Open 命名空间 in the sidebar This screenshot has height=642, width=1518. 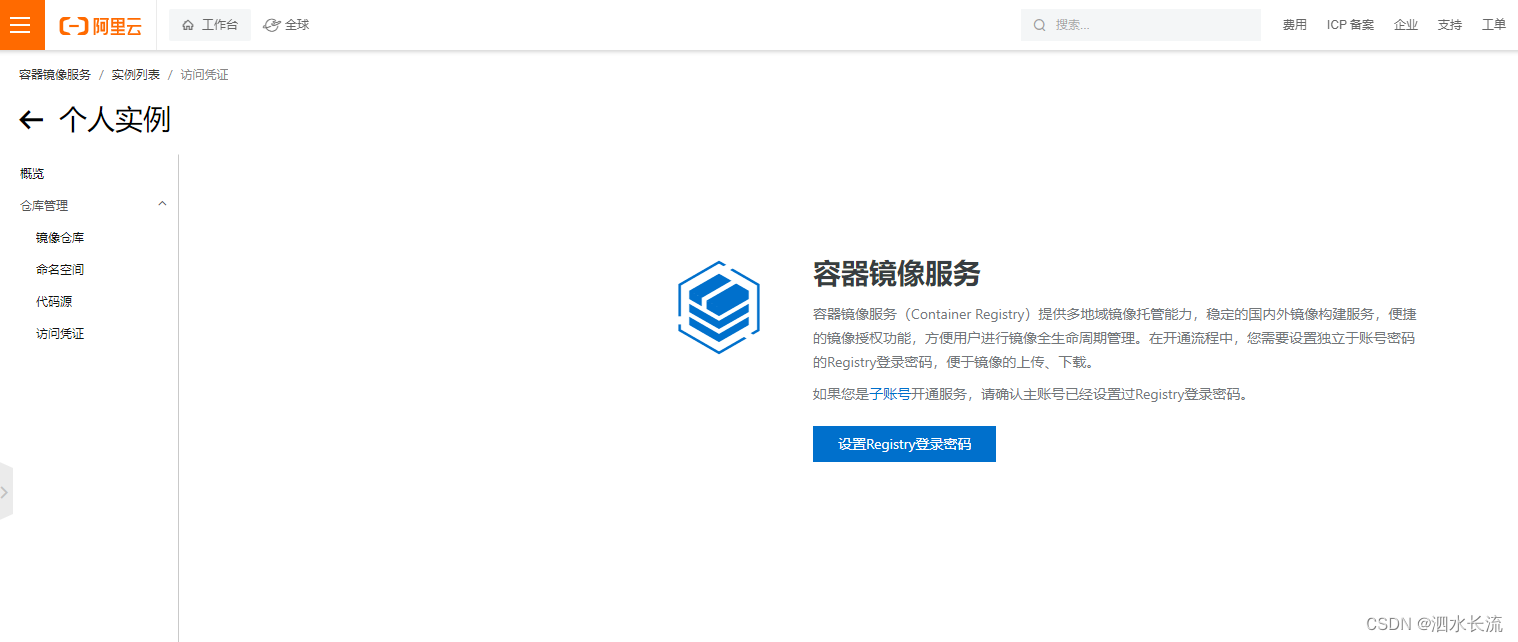pyautogui.click(x=60, y=270)
